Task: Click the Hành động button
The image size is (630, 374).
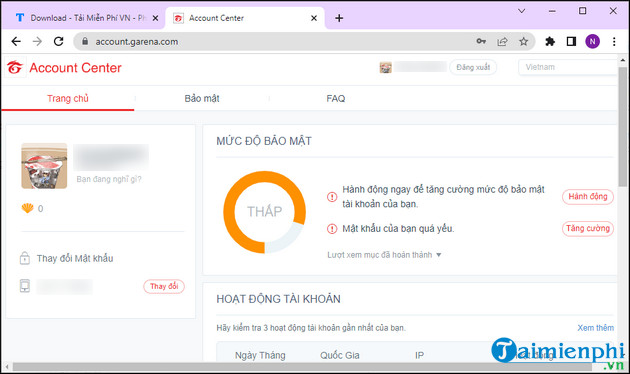Action: (588, 196)
